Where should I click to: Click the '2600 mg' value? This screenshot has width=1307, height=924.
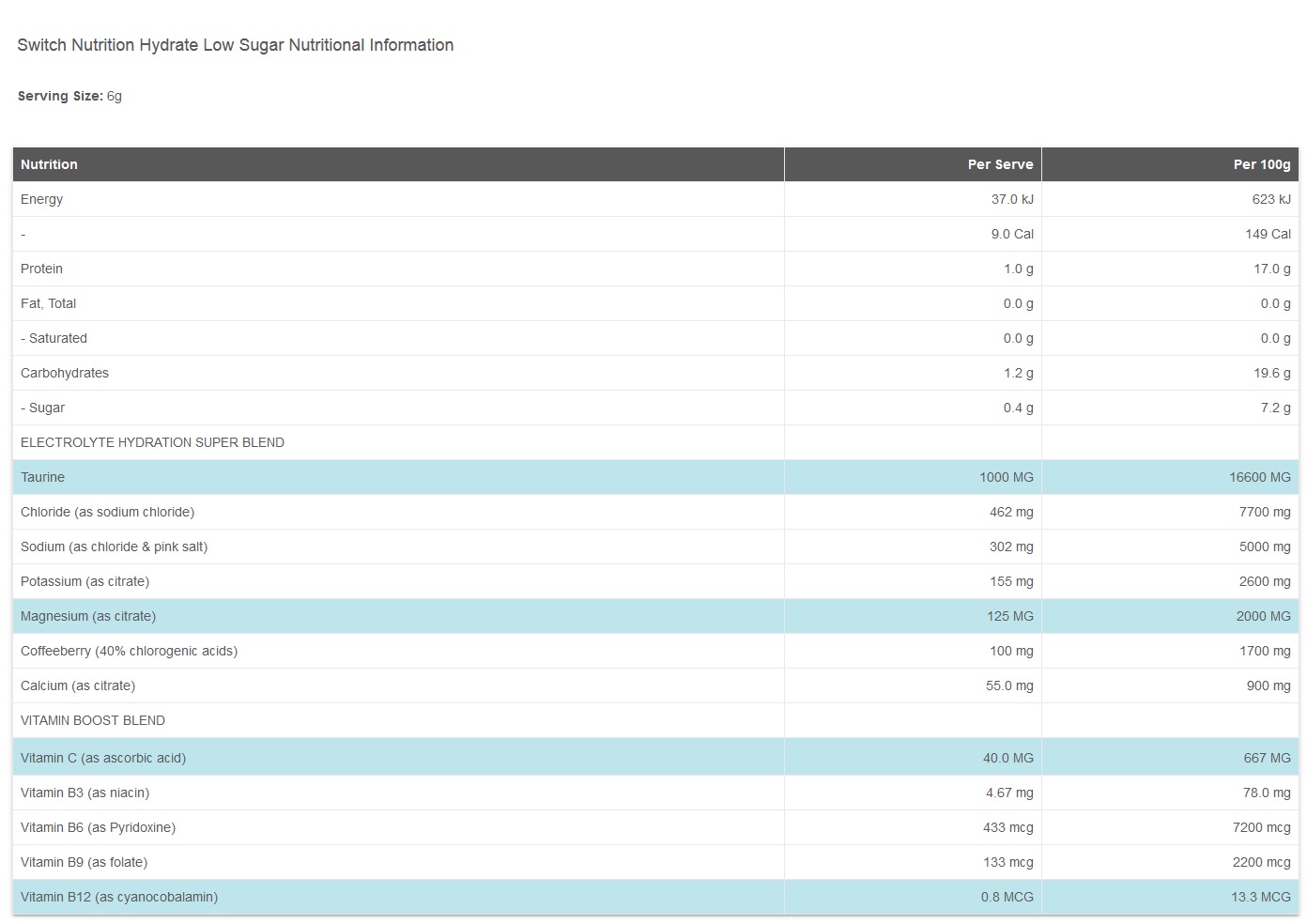point(1265,581)
